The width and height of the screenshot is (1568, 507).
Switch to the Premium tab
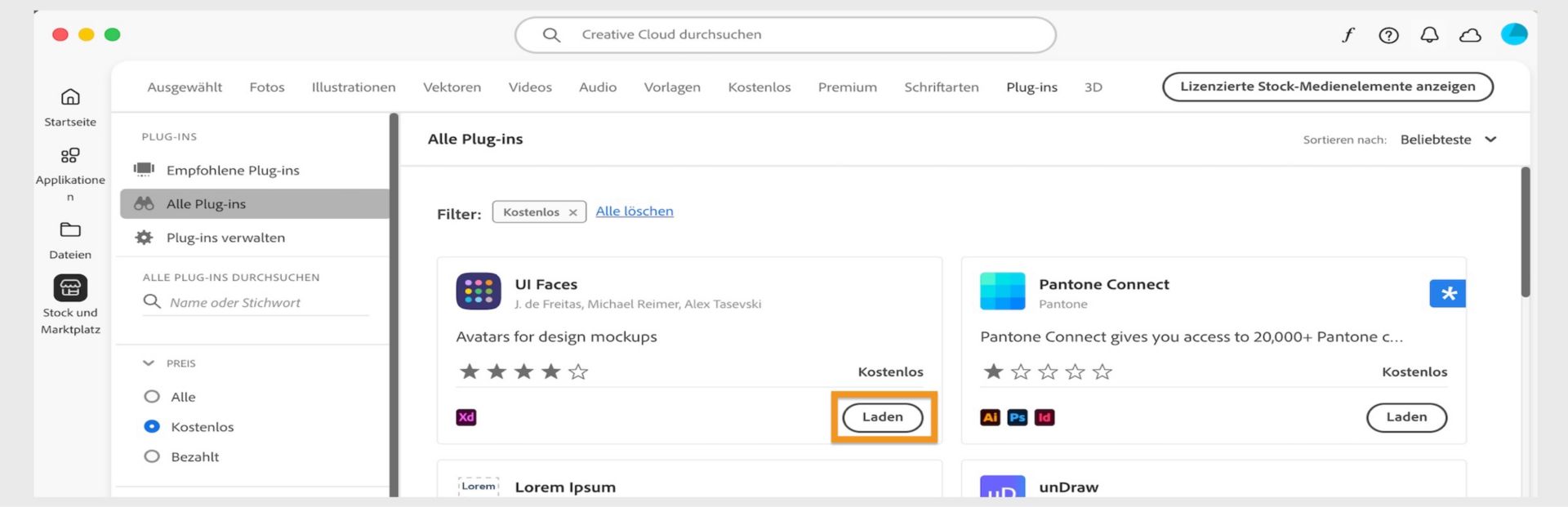click(848, 87)
